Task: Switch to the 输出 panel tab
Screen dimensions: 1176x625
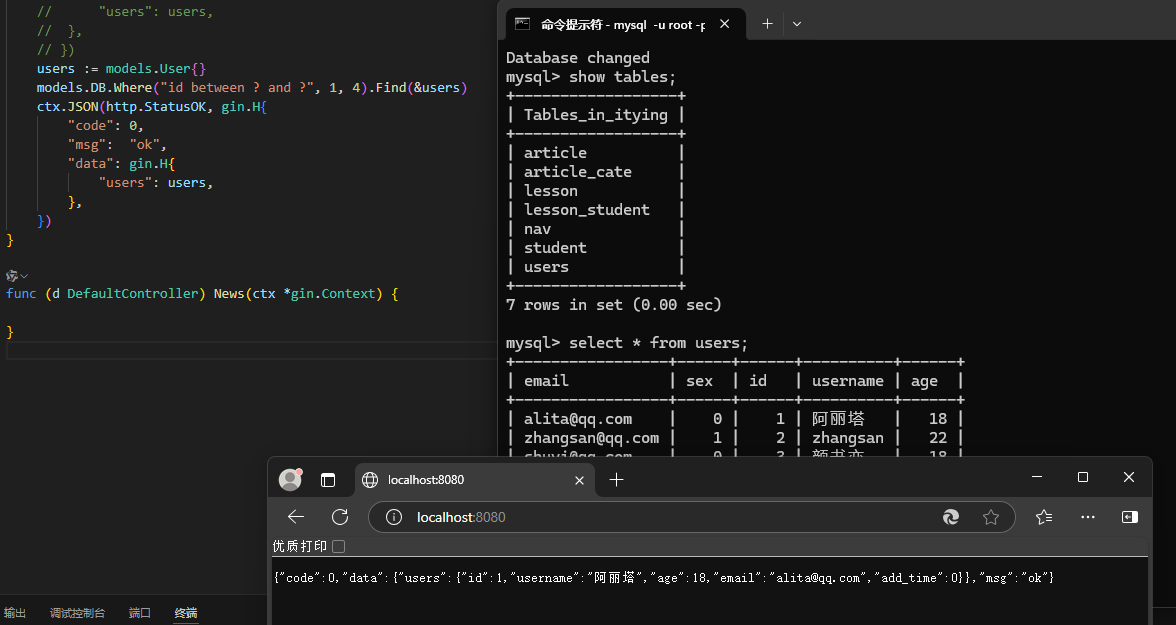Action: [x=15, y=613]
